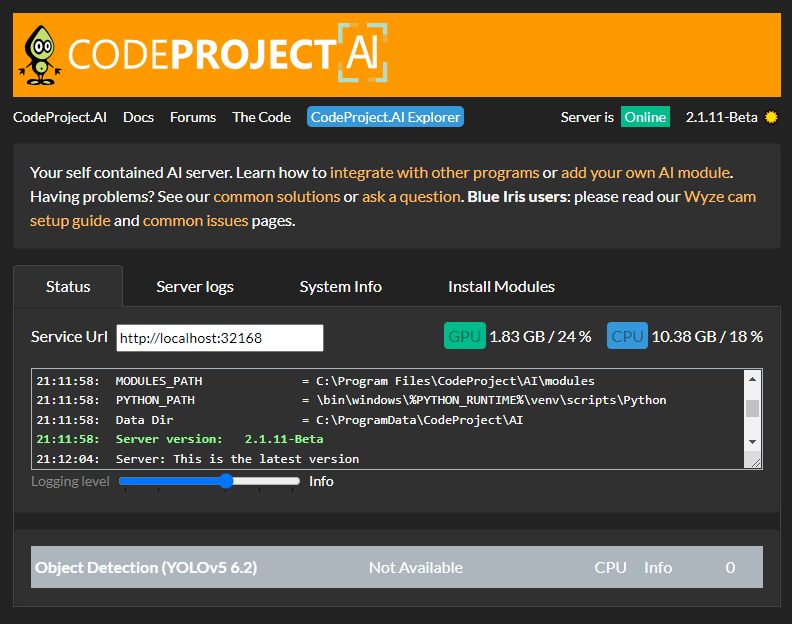Click the PYTHON_PATH log line
The width and height of the screenshot is (792, 624).
[352, 400]
